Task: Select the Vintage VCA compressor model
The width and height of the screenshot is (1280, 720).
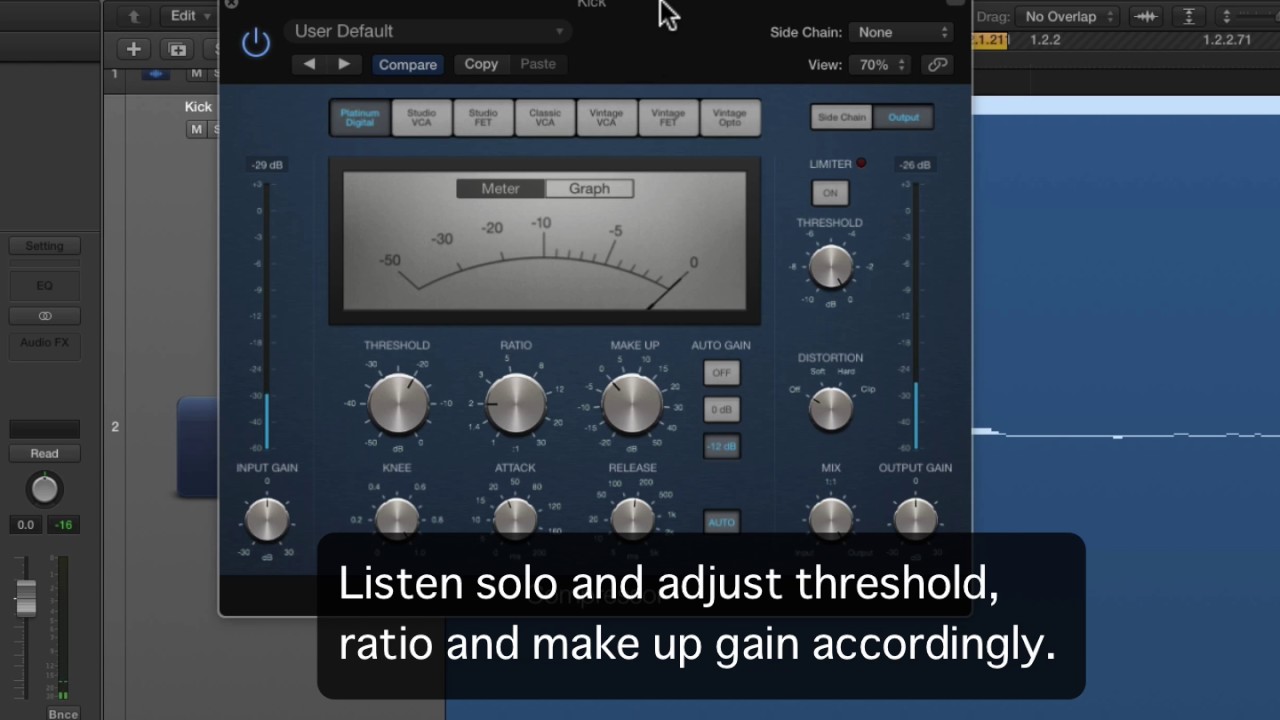Action: pyautogui.click(x=606, y=118)
